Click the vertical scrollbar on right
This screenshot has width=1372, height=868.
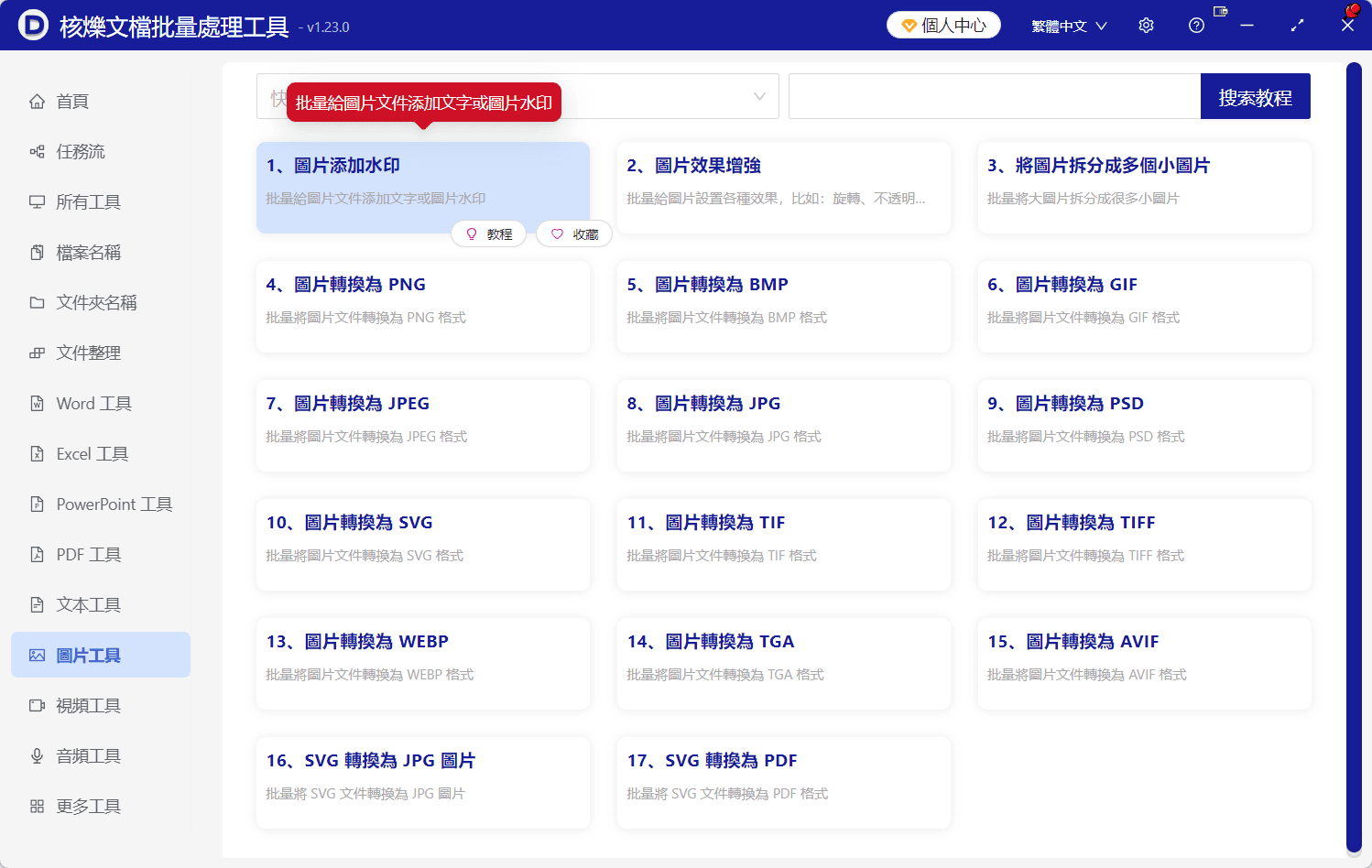pos(1354,458)
